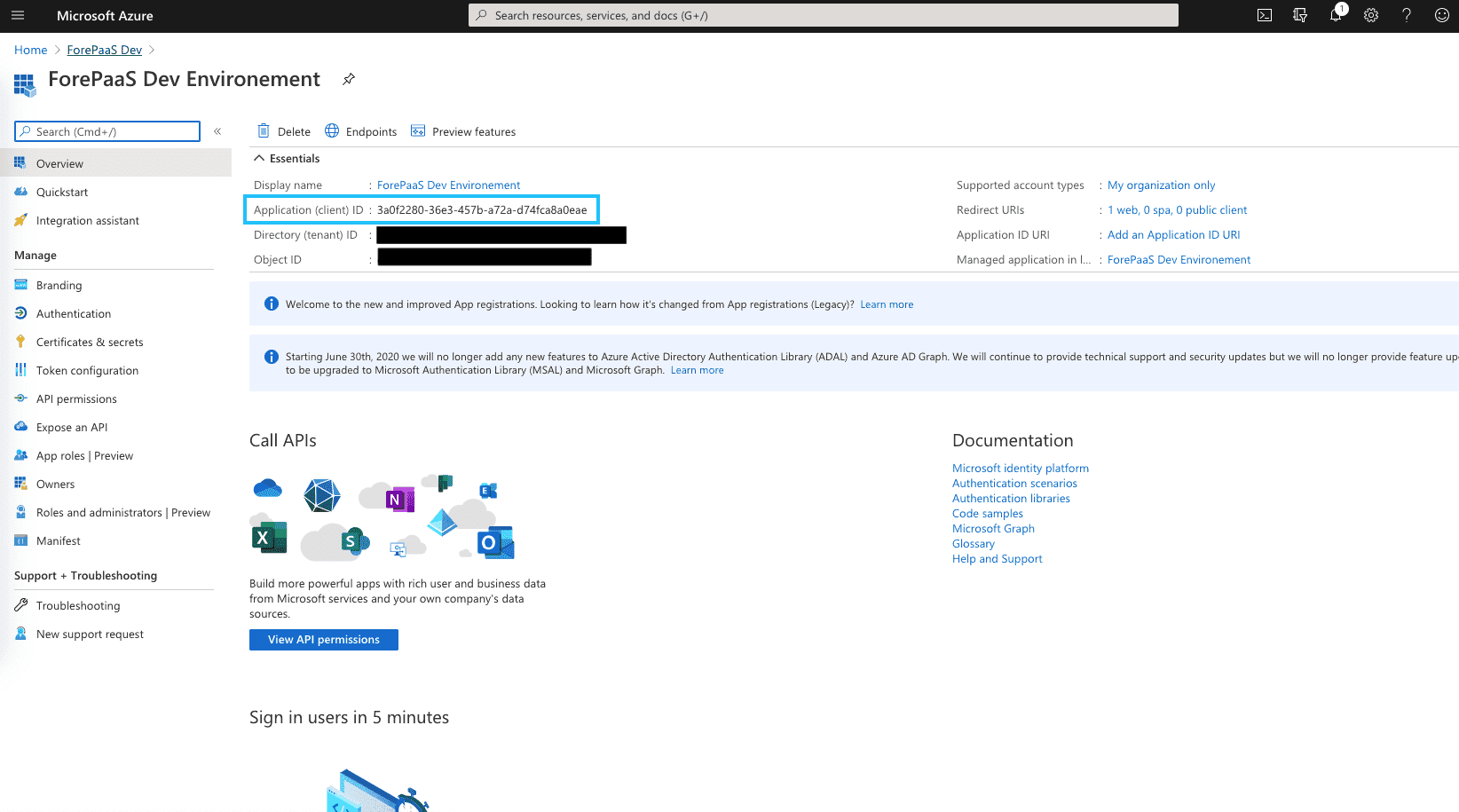The image size is (1459, 812).
Task: Open Microsoft identity platform documentation
Action: (1021, 468)
